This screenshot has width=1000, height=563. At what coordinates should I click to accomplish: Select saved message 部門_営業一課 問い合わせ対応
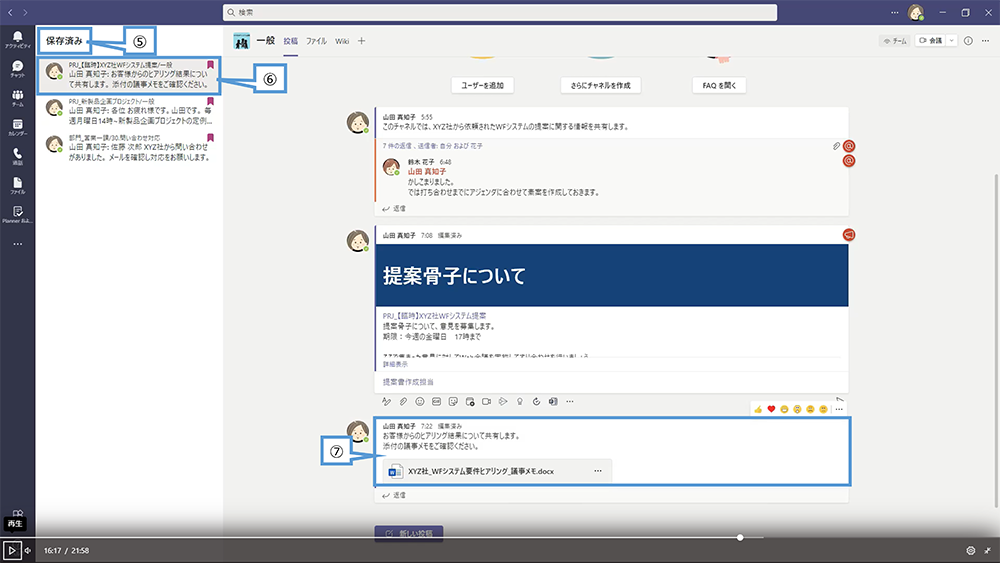[128, 148]
